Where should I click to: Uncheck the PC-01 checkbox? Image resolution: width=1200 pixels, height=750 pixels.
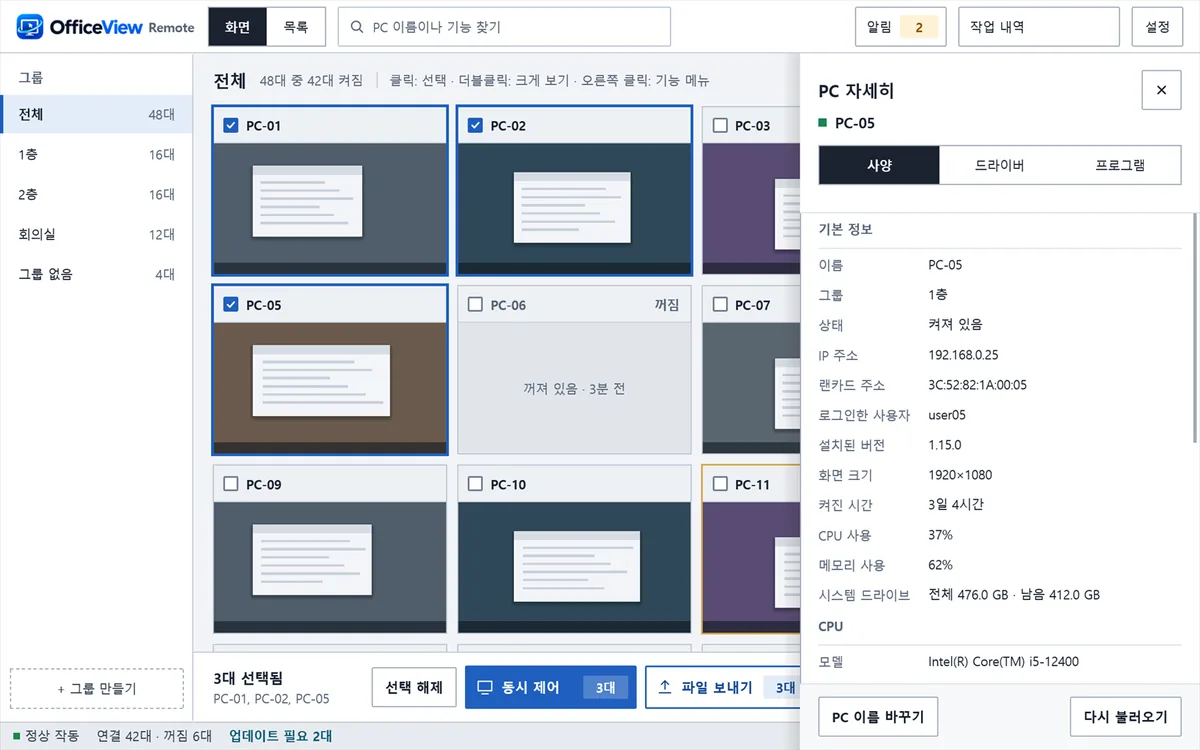(x=231, y=125)
